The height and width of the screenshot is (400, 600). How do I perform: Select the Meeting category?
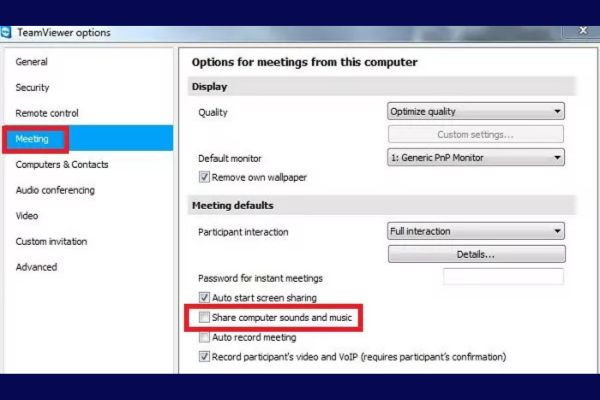[x=88, y=139]
